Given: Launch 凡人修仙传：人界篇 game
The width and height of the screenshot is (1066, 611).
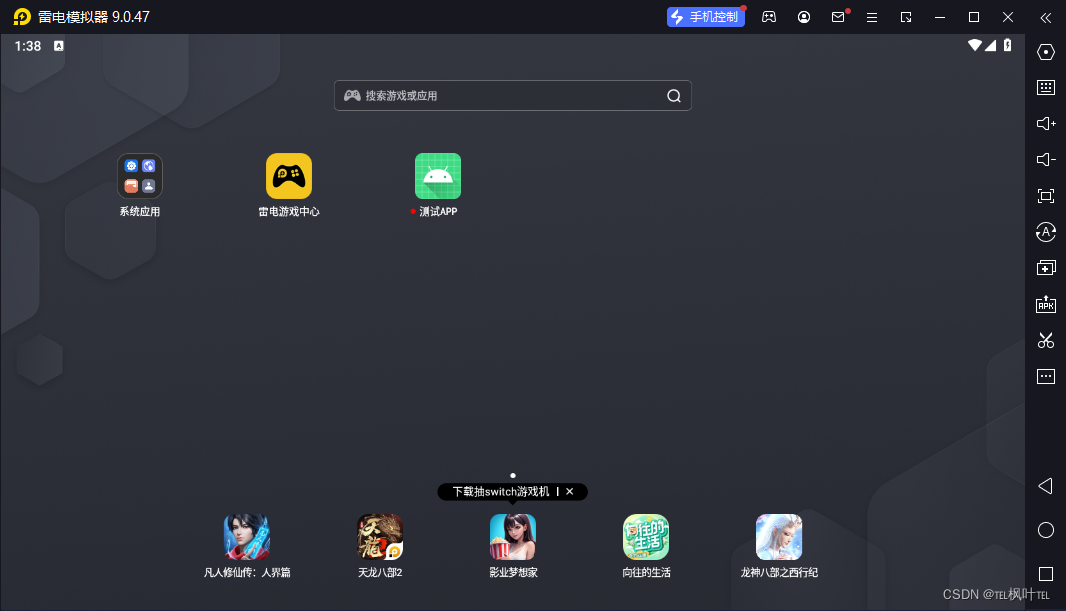Looking at the screenshot, I should 247,537.
